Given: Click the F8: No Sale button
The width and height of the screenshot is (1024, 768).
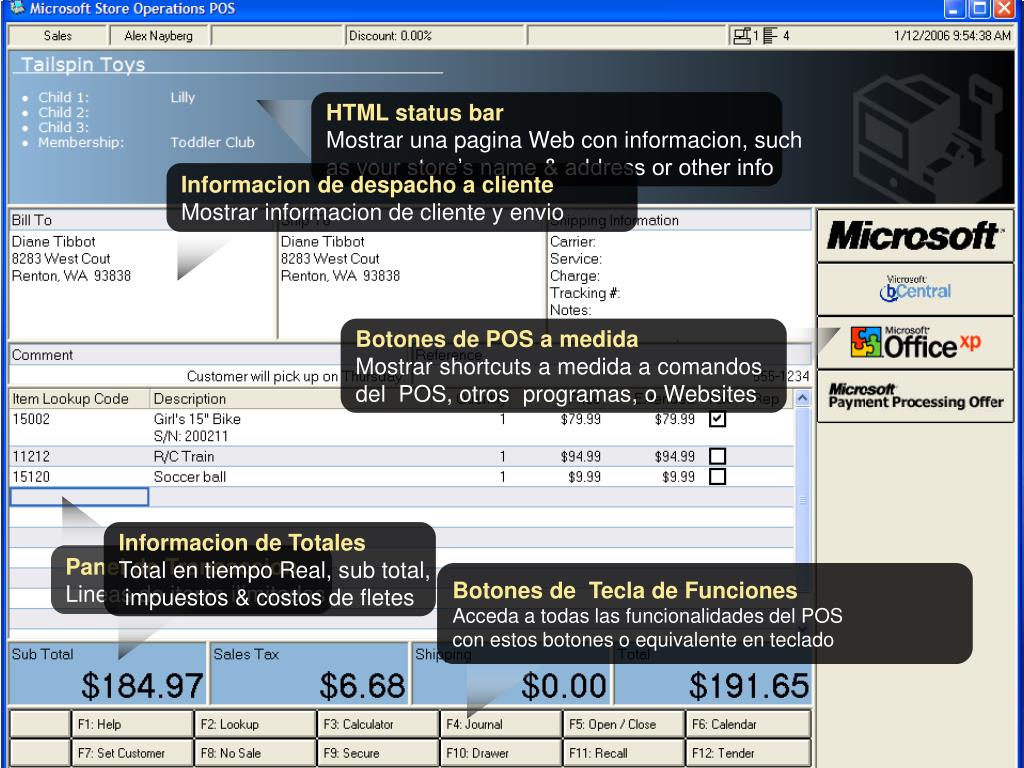Looking at the screenshot, I should tap(255, 753).
